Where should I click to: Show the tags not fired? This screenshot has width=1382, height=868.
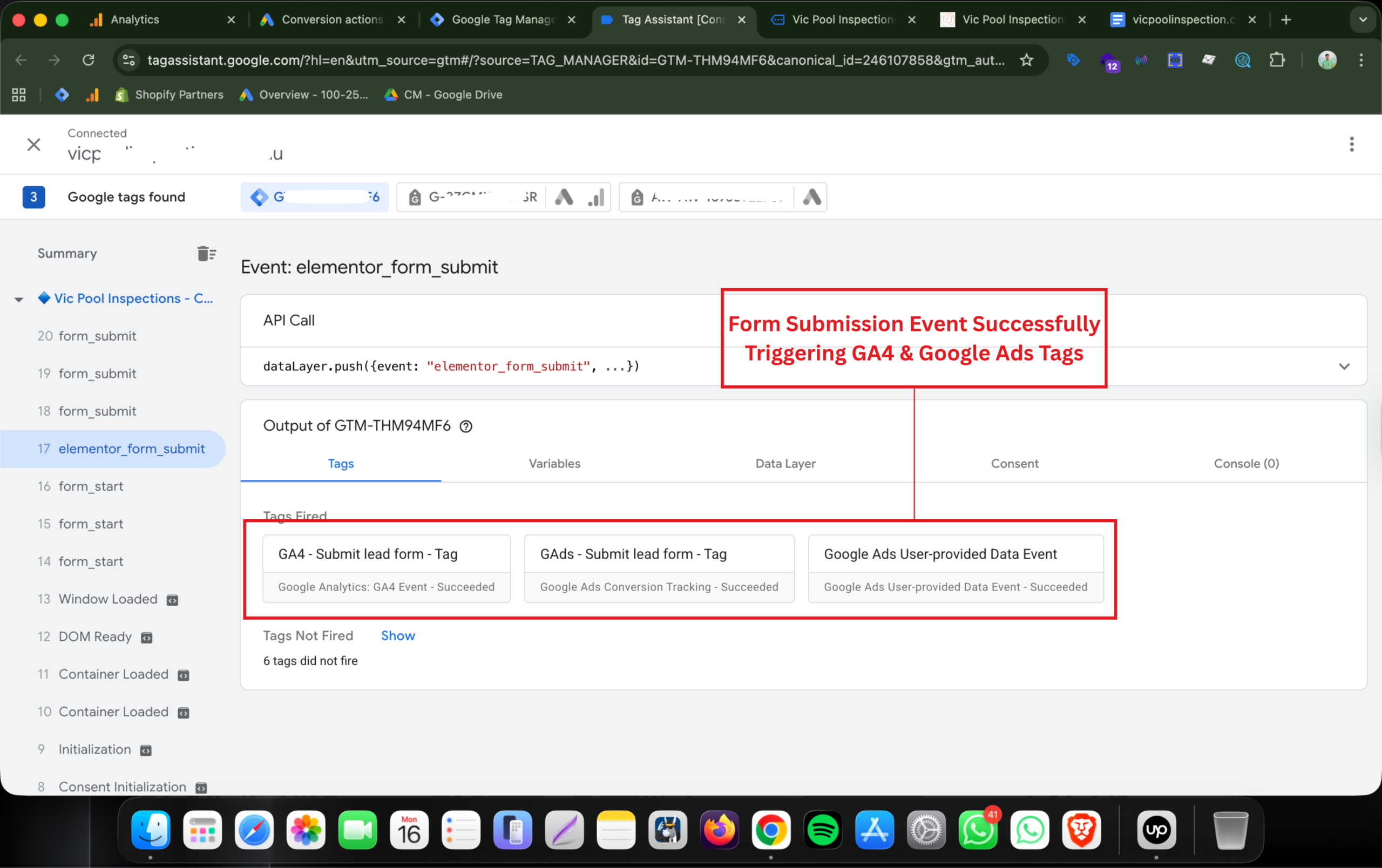point(397,636)
